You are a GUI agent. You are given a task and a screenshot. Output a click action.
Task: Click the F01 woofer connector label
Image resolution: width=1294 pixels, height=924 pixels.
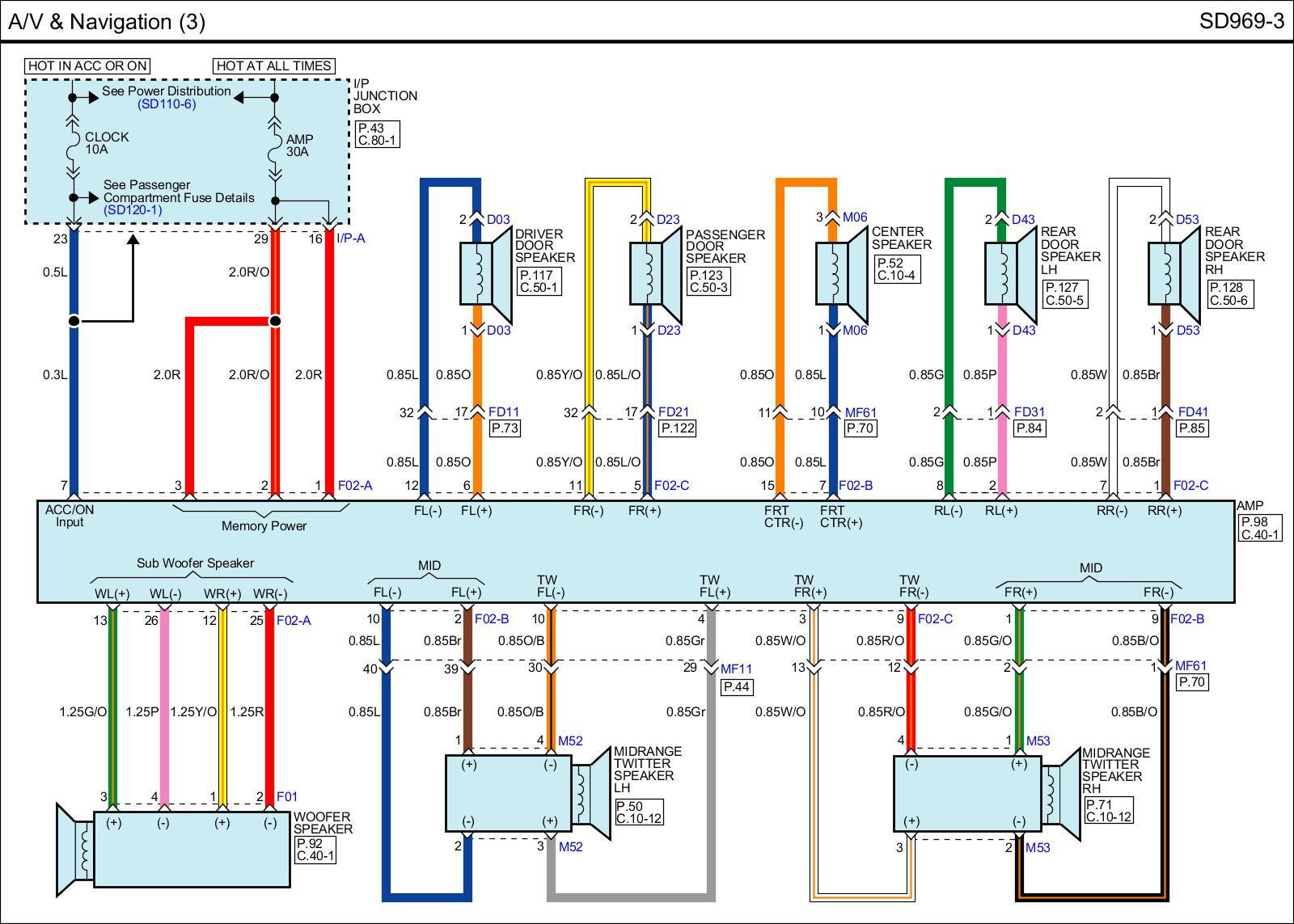[287, 797]
